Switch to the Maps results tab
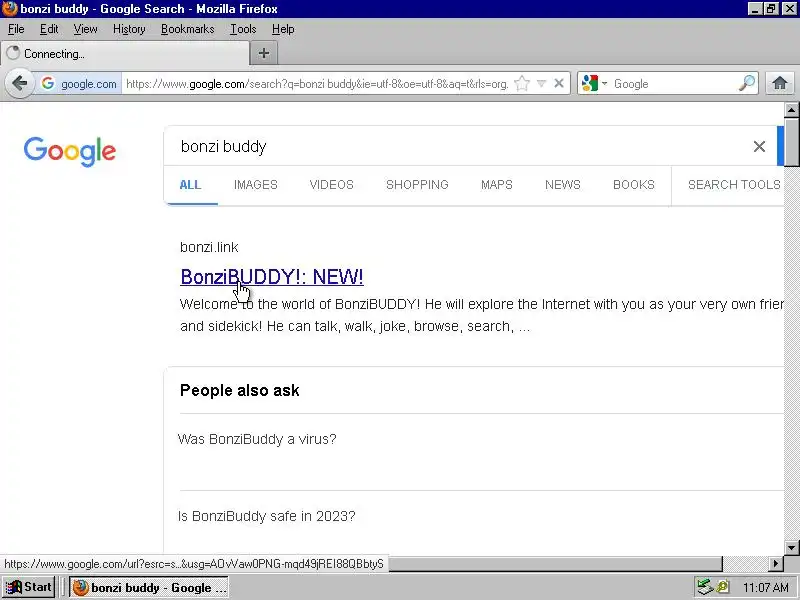Image resolution: width=800 pixels, height=600 pixels. pos(496,185)
